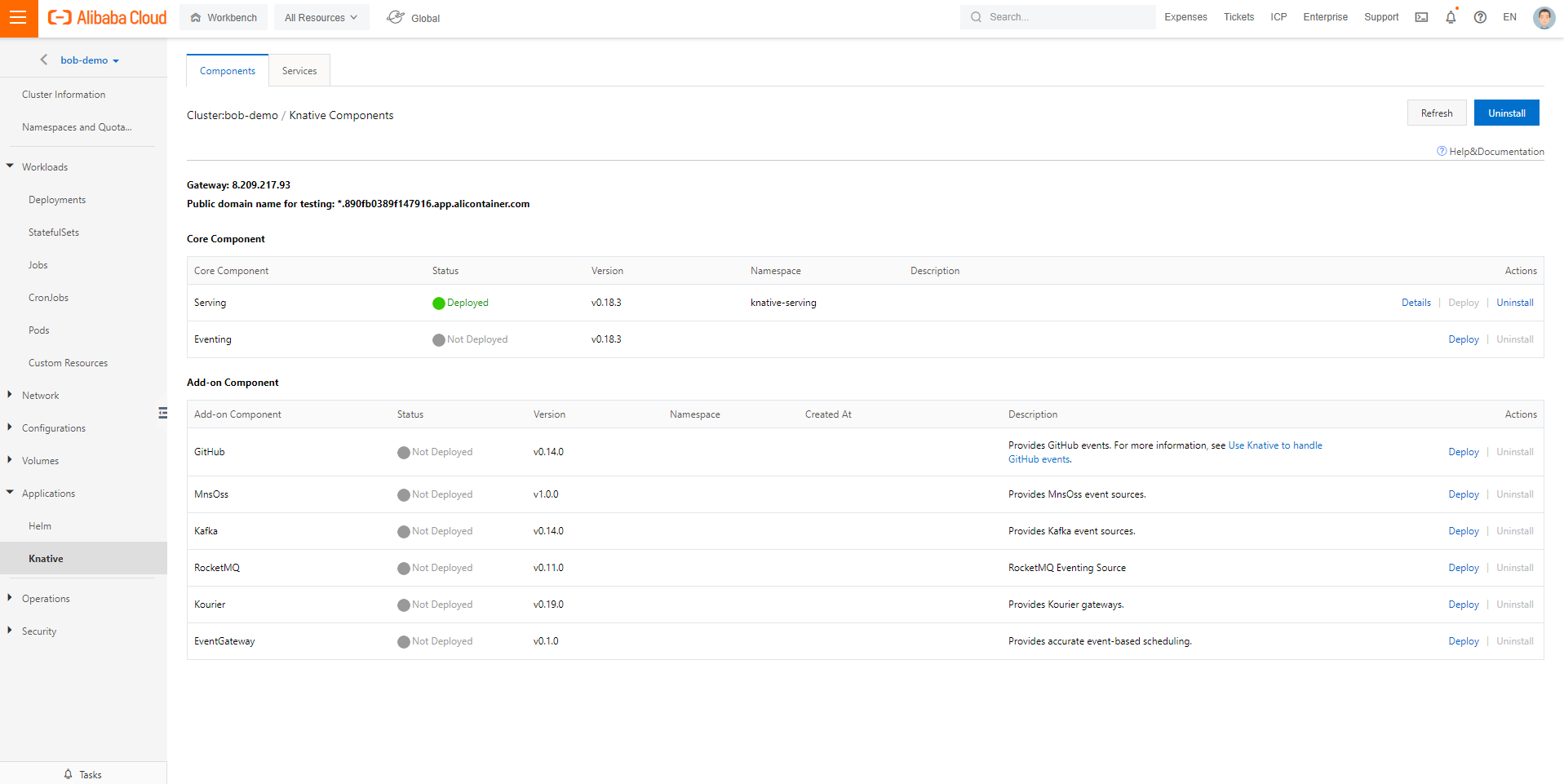Open the notifications bell
Image resolution: width=1564 pixels, height=784 pixels.
[1451, 17]
